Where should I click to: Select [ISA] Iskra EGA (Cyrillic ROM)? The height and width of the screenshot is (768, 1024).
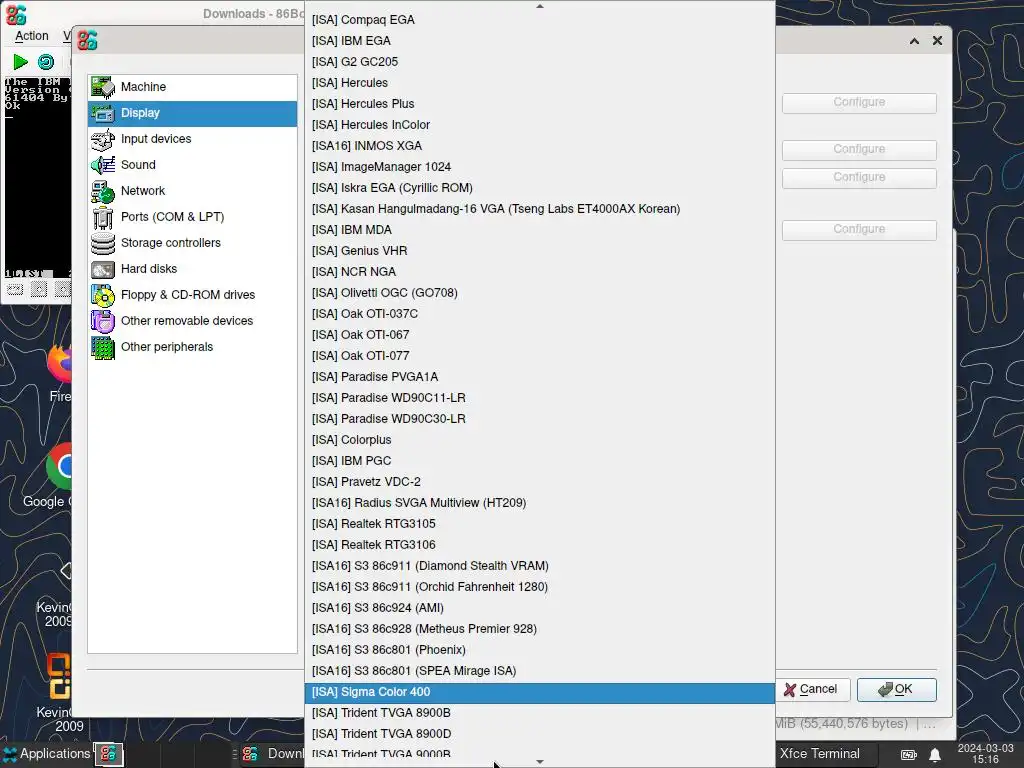tap(539, 187)
